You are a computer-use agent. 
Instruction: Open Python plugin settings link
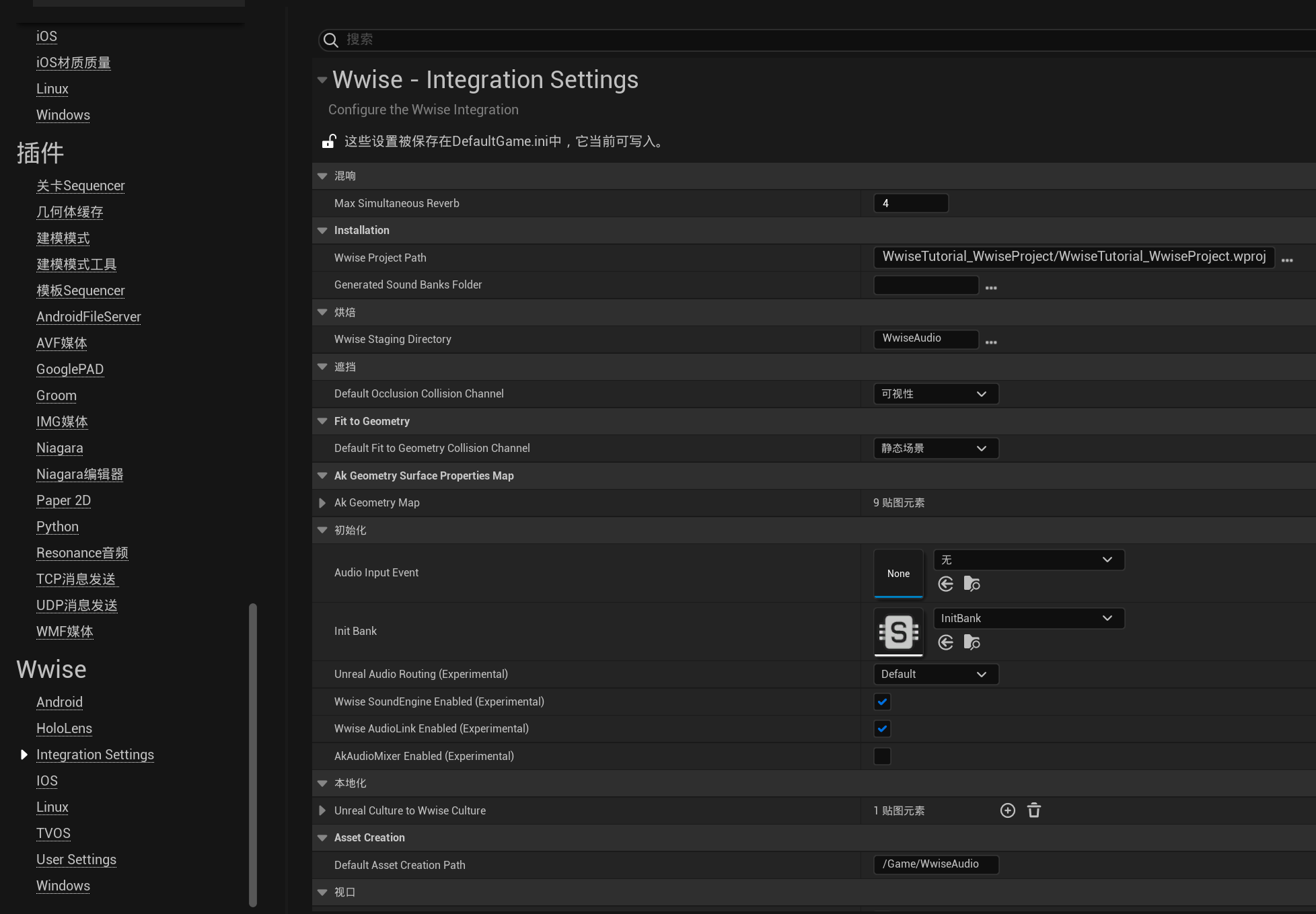[57, 527]
